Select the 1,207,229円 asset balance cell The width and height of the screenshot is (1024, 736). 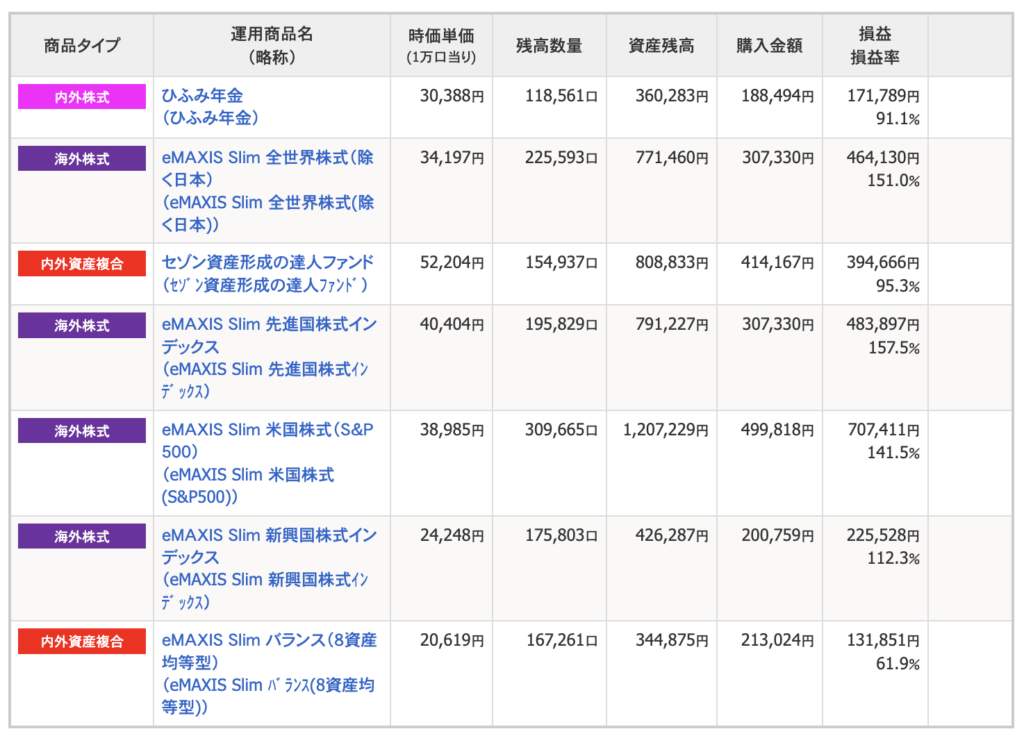click(665, 430)
